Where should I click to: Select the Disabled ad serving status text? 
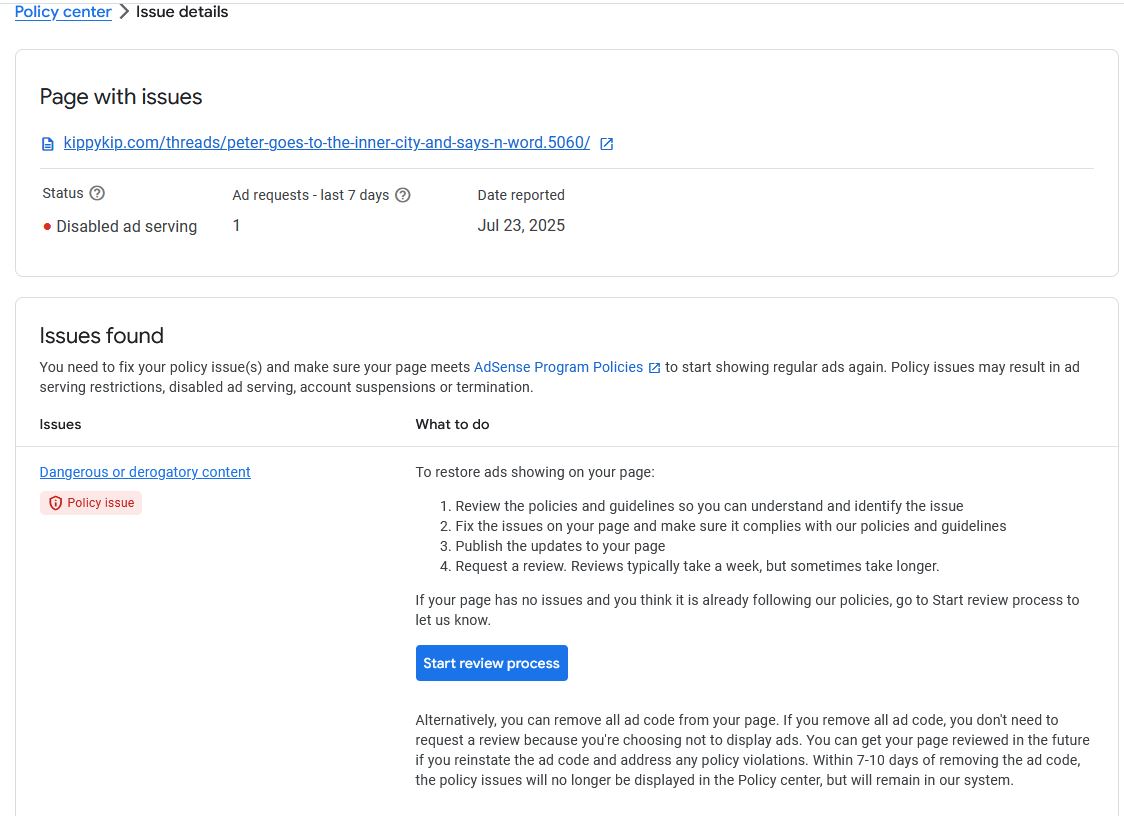point(127,227)
